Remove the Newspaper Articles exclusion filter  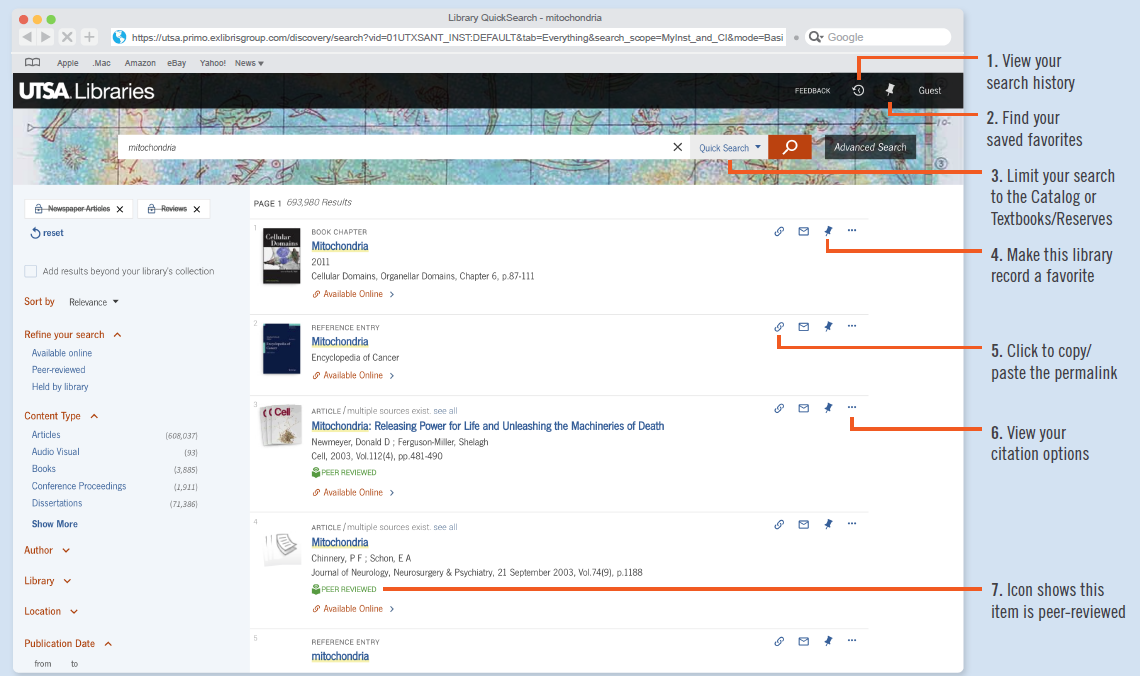point(120,209)
